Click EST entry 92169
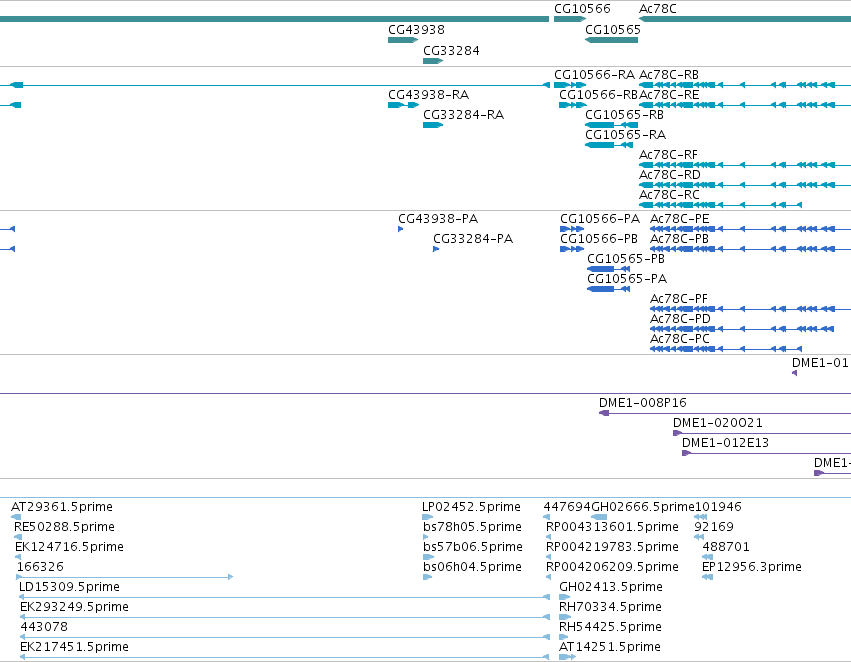 pyautogui.click(x=714, y=527)
